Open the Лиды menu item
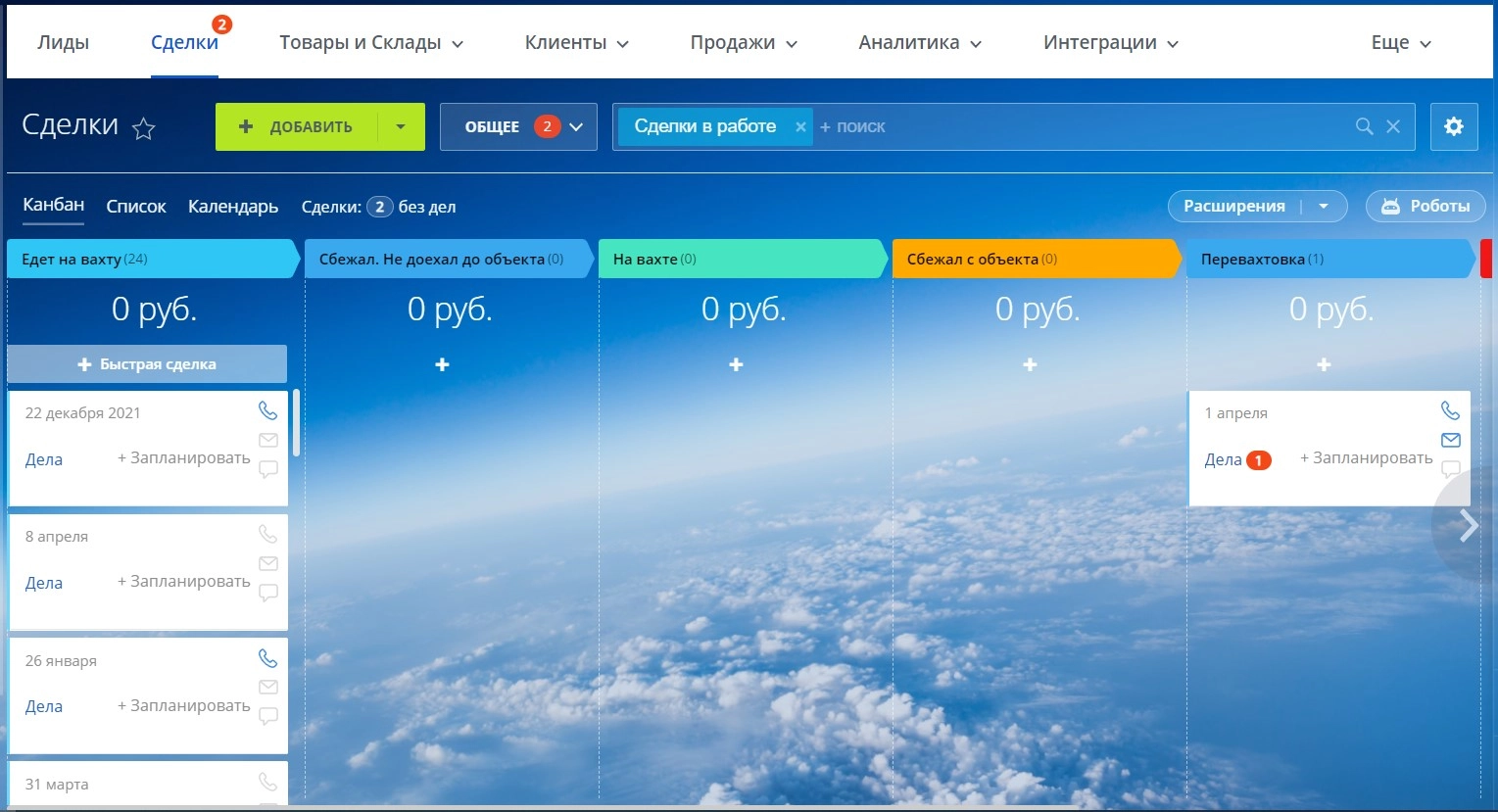Image resolution: width=1498 pixels, height=812 pixels. click(x=64, y=43)
